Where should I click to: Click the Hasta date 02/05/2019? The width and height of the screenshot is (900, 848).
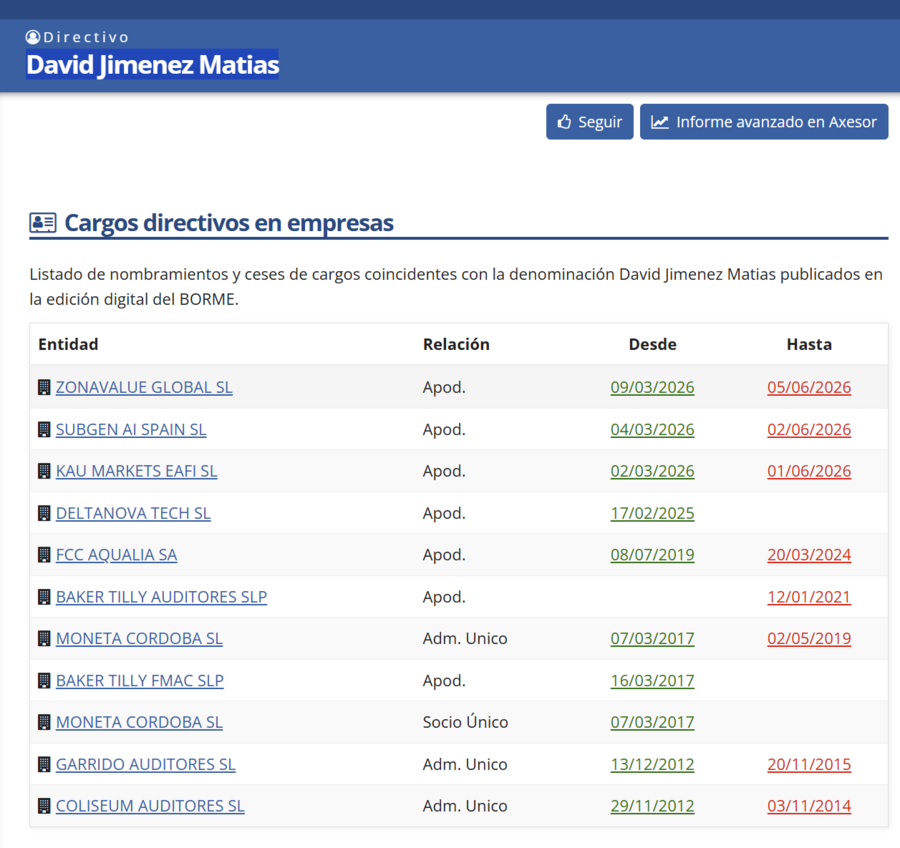click(x=809, y=639)
